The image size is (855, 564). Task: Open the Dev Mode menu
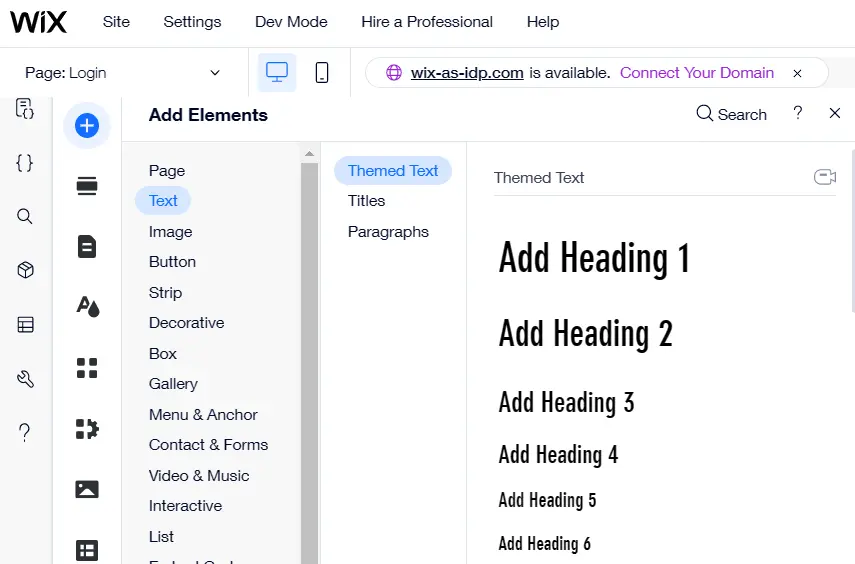[x=291, y=22]
